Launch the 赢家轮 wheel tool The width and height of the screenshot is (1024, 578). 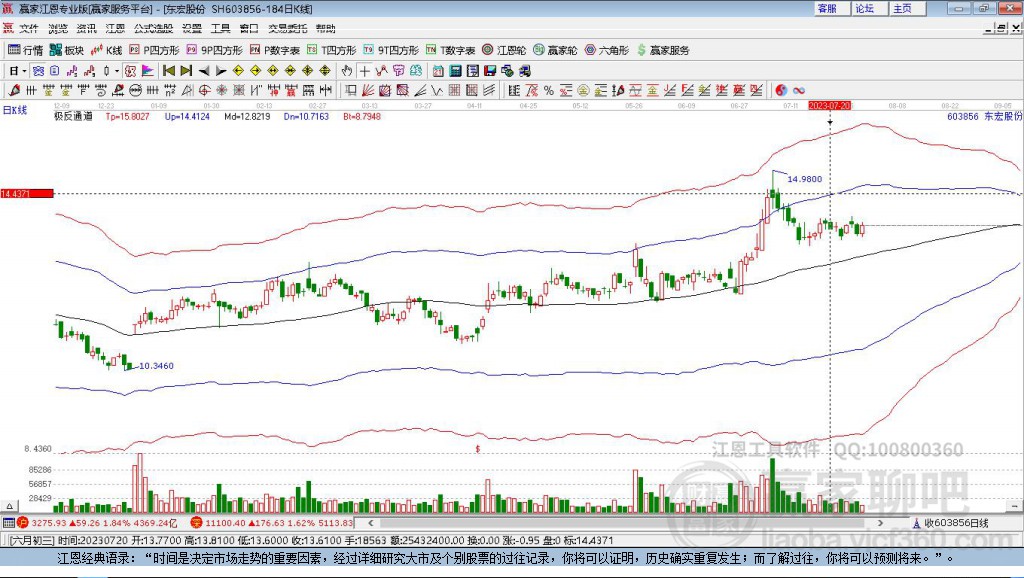555,50
